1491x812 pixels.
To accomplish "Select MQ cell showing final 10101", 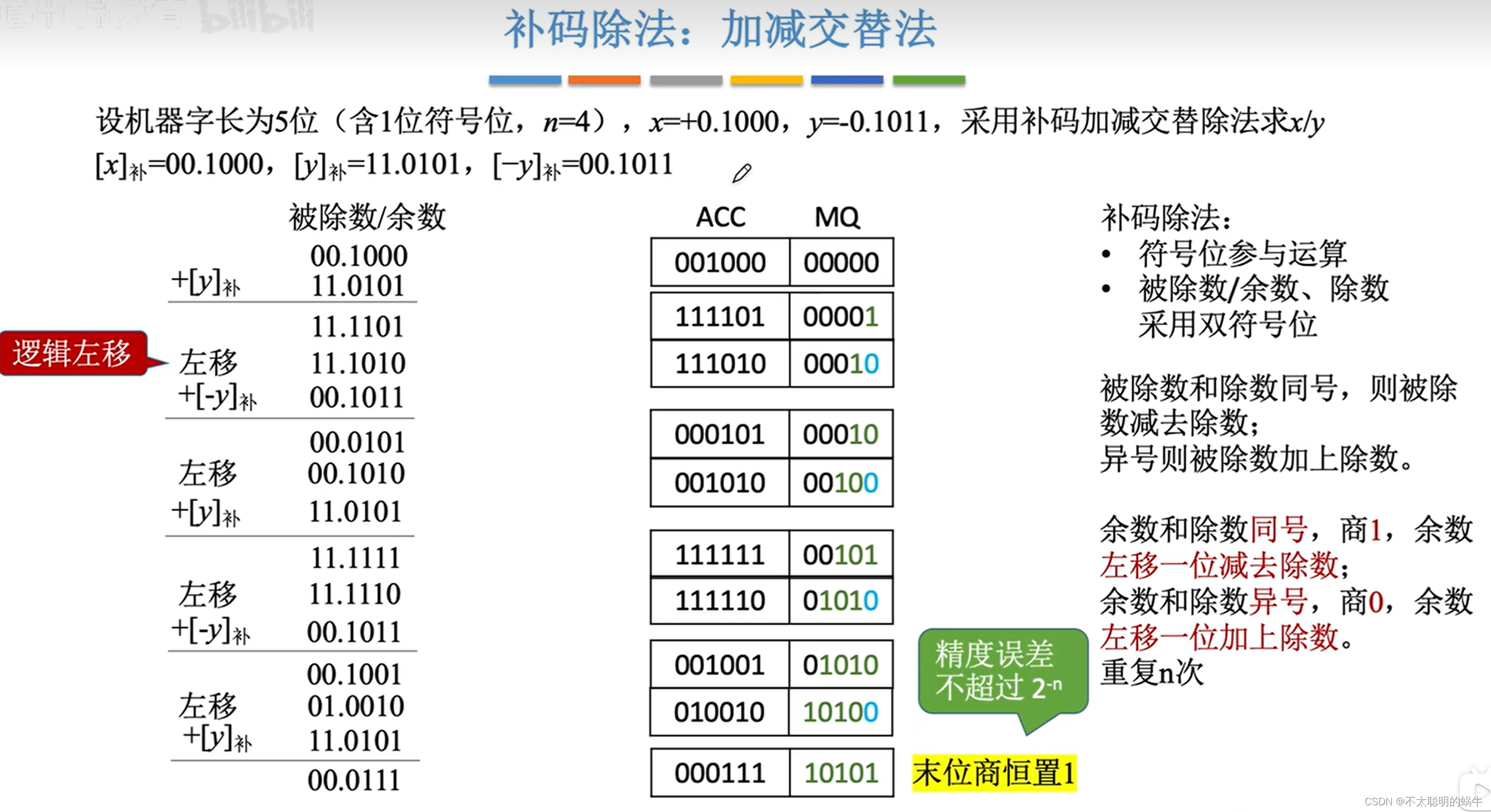I will coord(841,773).
